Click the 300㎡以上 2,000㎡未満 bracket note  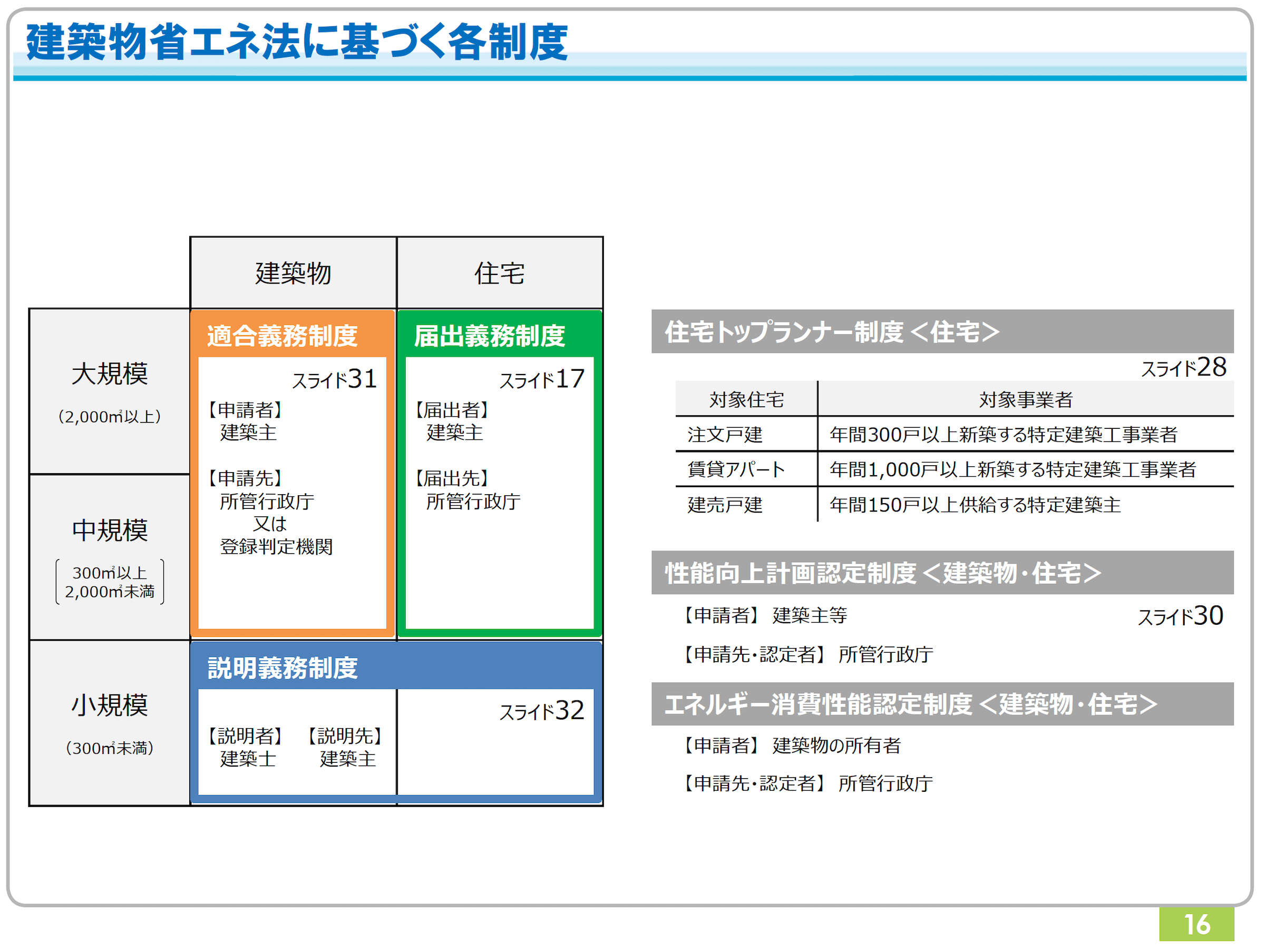click(x=110, y=582)
